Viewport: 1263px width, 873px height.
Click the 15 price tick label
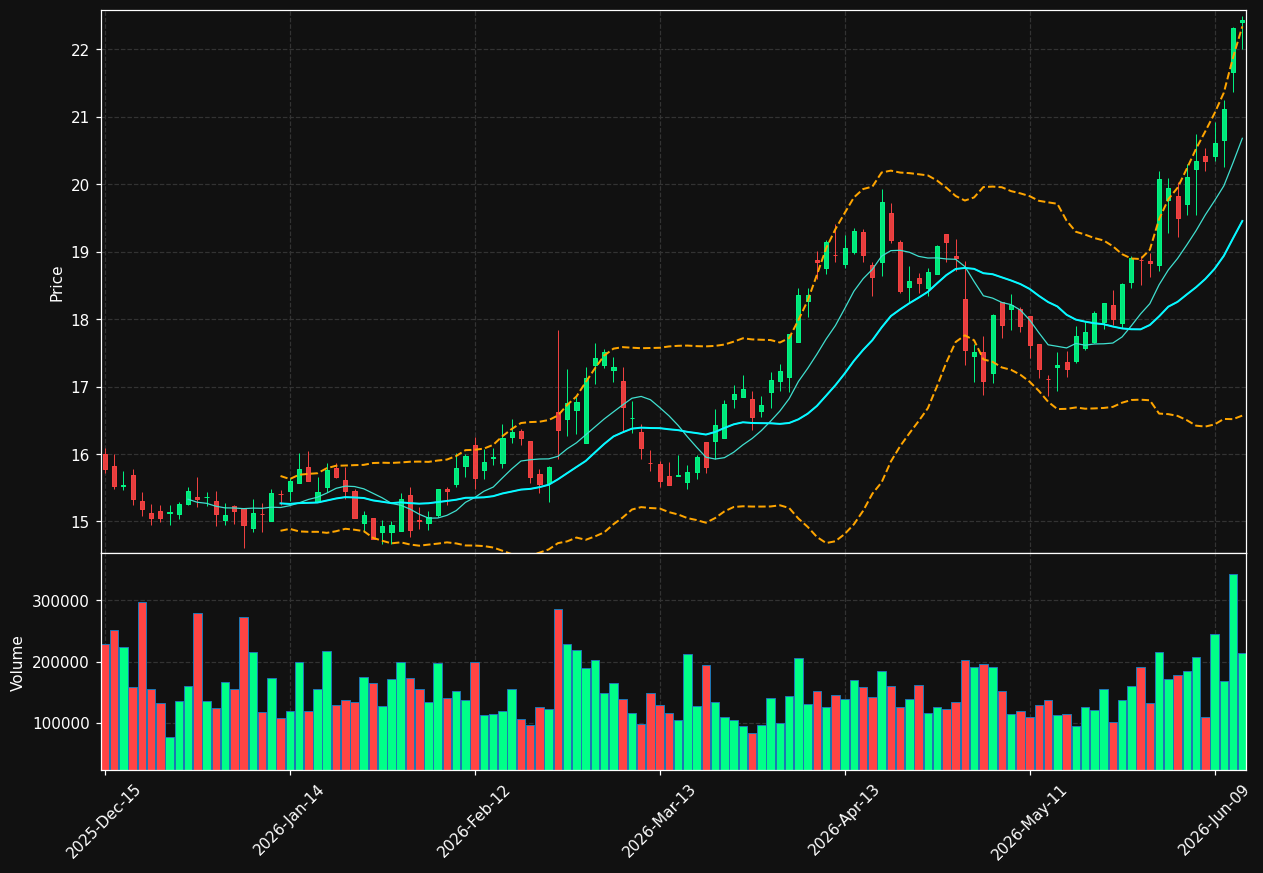coord(80,522)
